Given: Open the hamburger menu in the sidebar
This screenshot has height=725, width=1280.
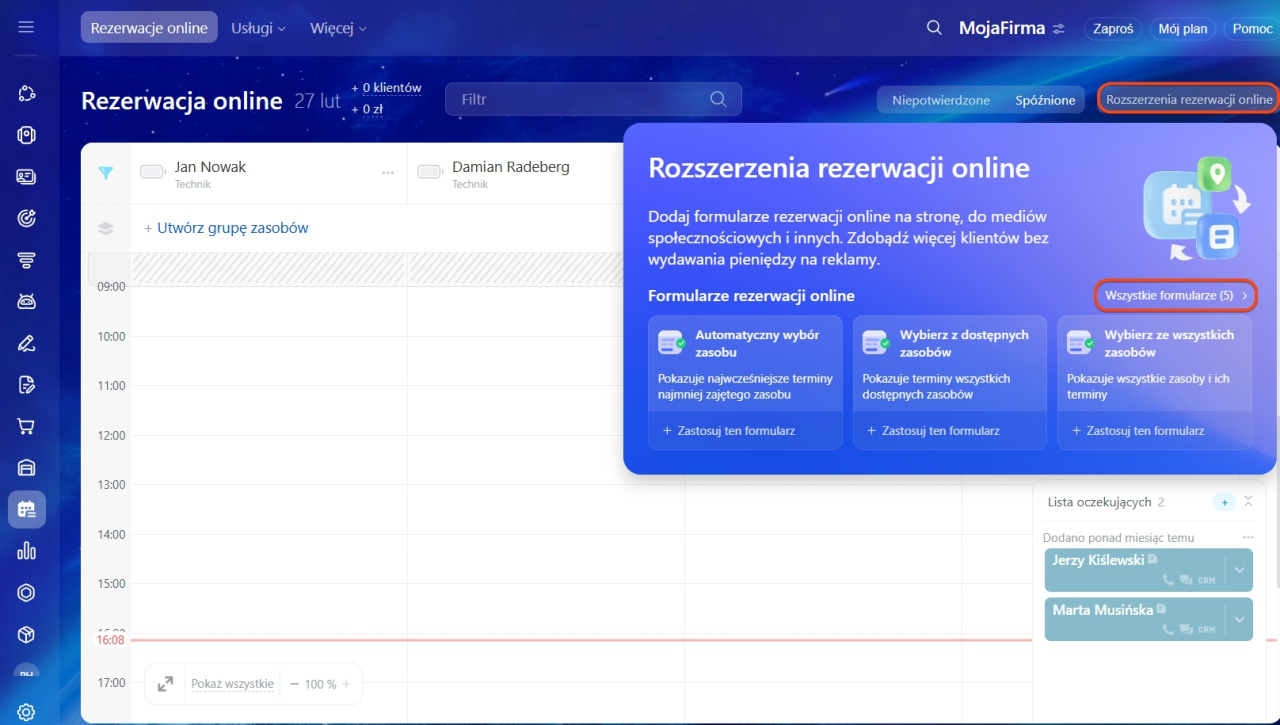Looking at the screenshot, I should pos(26,28).
